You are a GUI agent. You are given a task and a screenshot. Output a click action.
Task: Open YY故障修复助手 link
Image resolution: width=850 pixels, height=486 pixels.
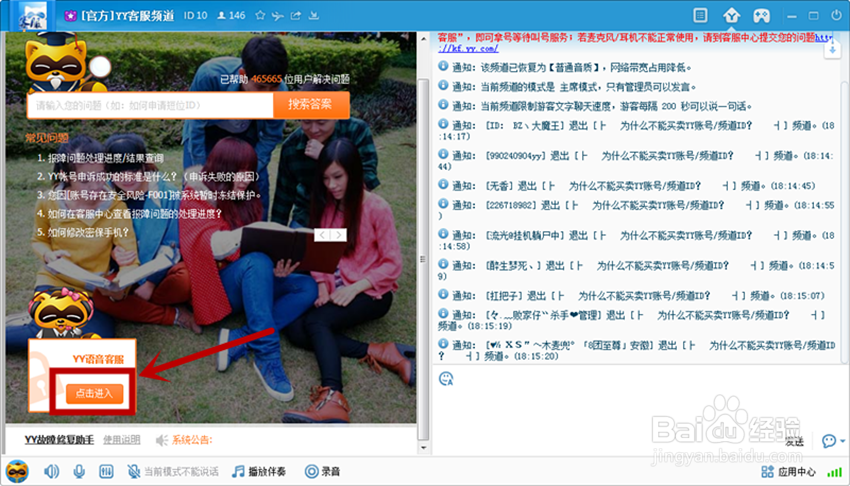point(59,439)
